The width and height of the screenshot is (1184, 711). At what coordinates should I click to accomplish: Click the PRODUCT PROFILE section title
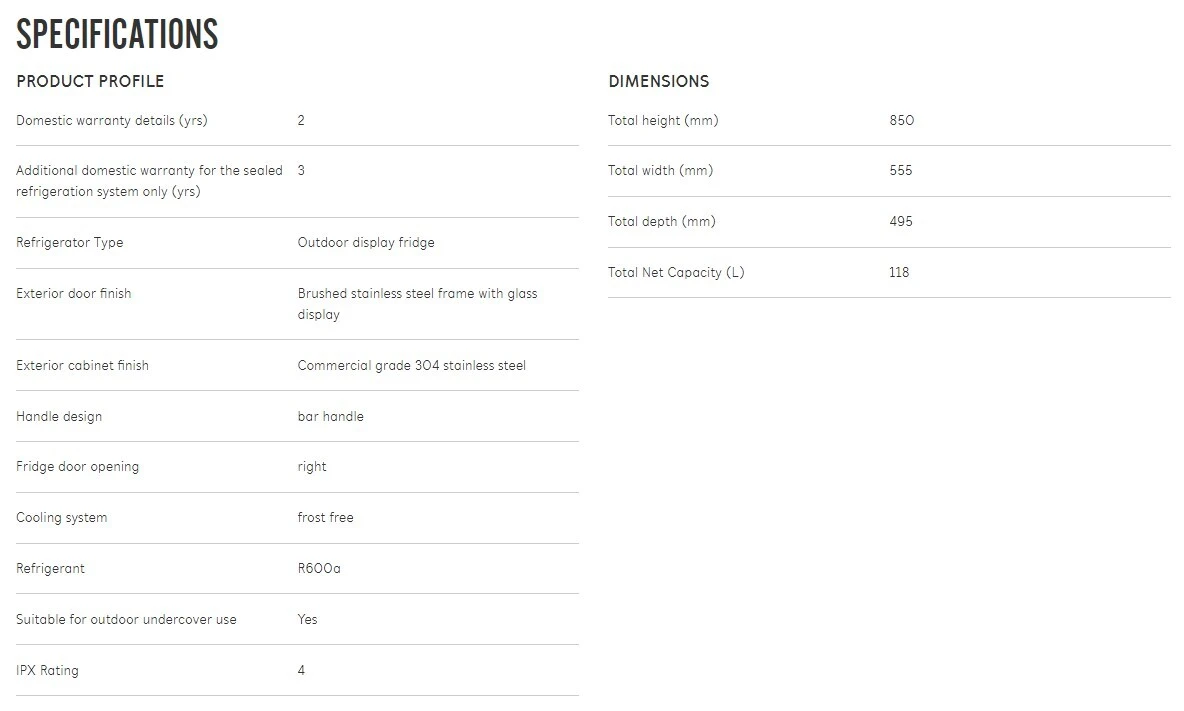90,81
